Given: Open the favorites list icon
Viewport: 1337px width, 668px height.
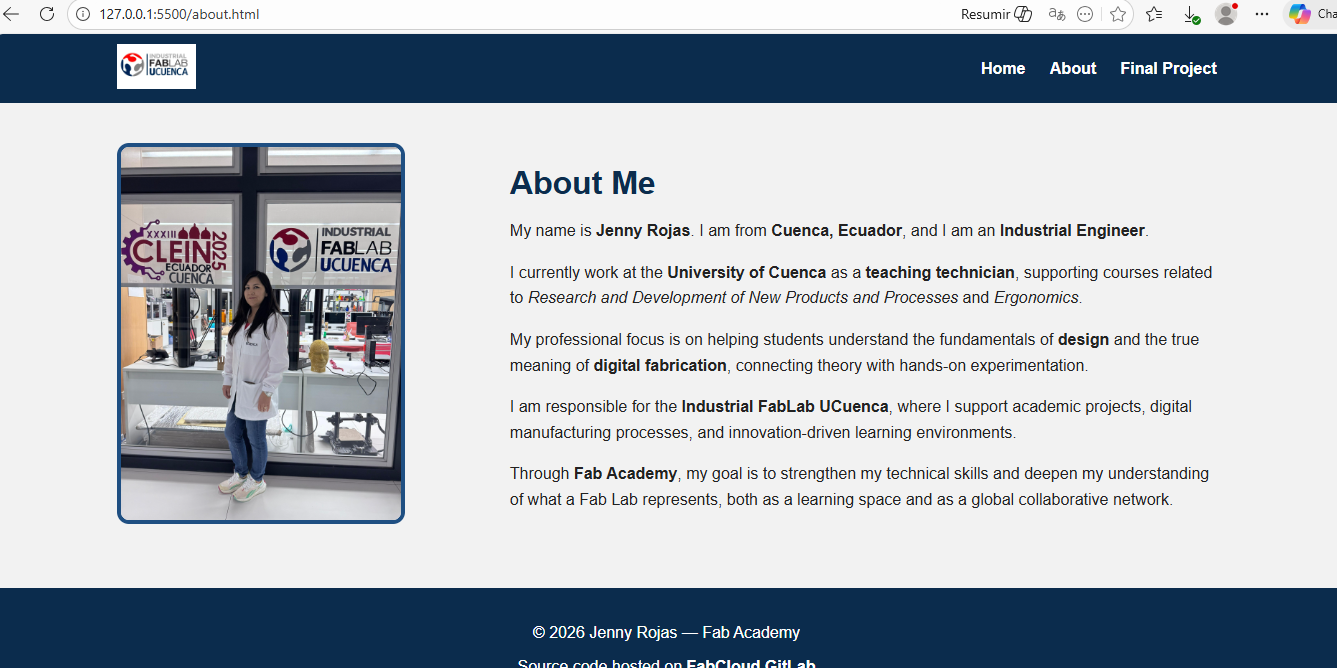Looking at the screenshot, I should (1154, 14).
